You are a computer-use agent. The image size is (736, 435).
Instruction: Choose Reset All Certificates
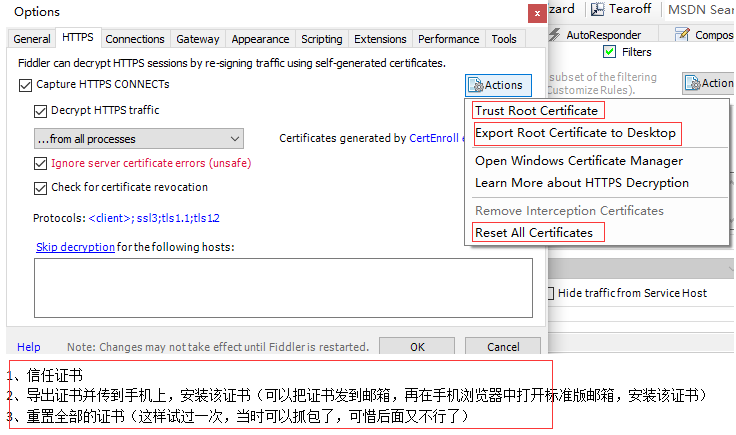point(534,233)
